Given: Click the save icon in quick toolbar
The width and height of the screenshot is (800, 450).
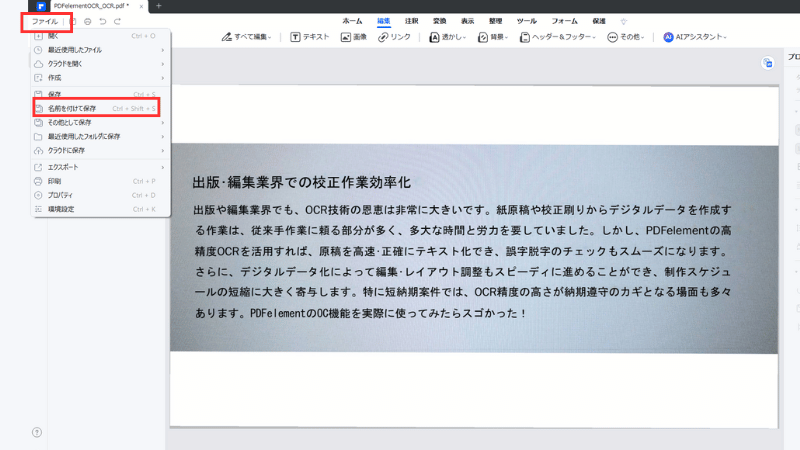Looking at the screenshot, I should pos(73,21).
